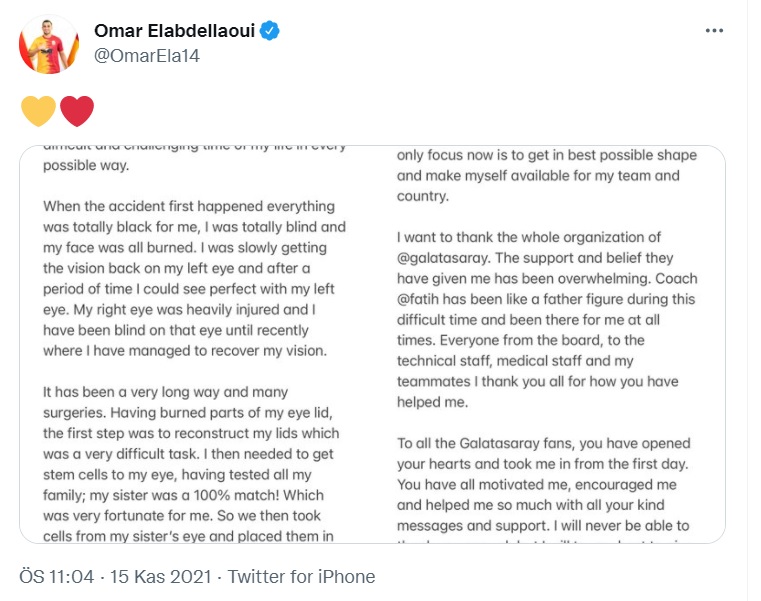Open the right statement image

pyautogui.click(x=554, y=344)
